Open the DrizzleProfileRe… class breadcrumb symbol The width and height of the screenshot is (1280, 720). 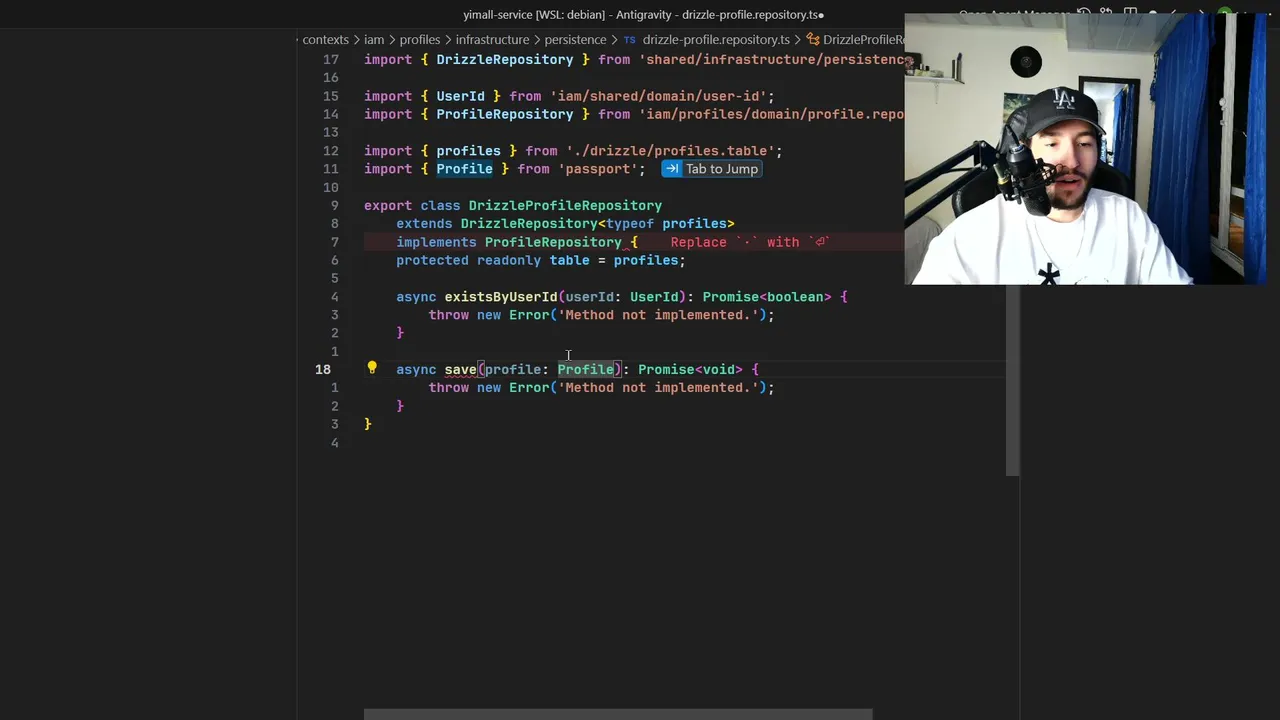(x=863, y=40)
